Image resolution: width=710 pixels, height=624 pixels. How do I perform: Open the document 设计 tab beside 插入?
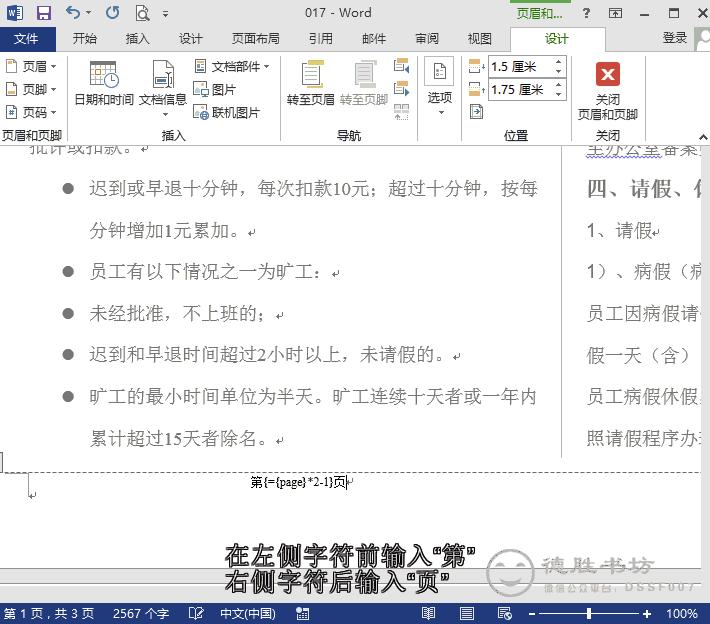click(x=190, y=39)
